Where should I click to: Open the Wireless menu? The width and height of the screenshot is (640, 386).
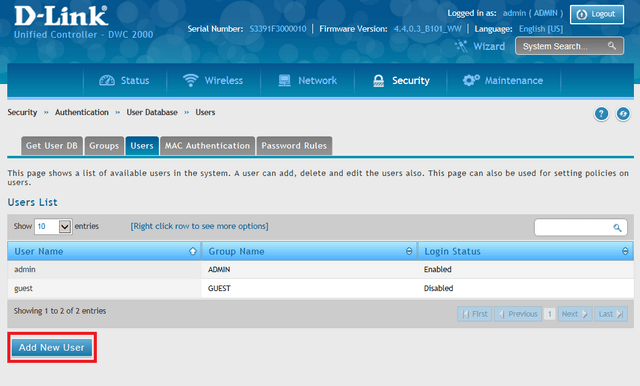[213, 80]
